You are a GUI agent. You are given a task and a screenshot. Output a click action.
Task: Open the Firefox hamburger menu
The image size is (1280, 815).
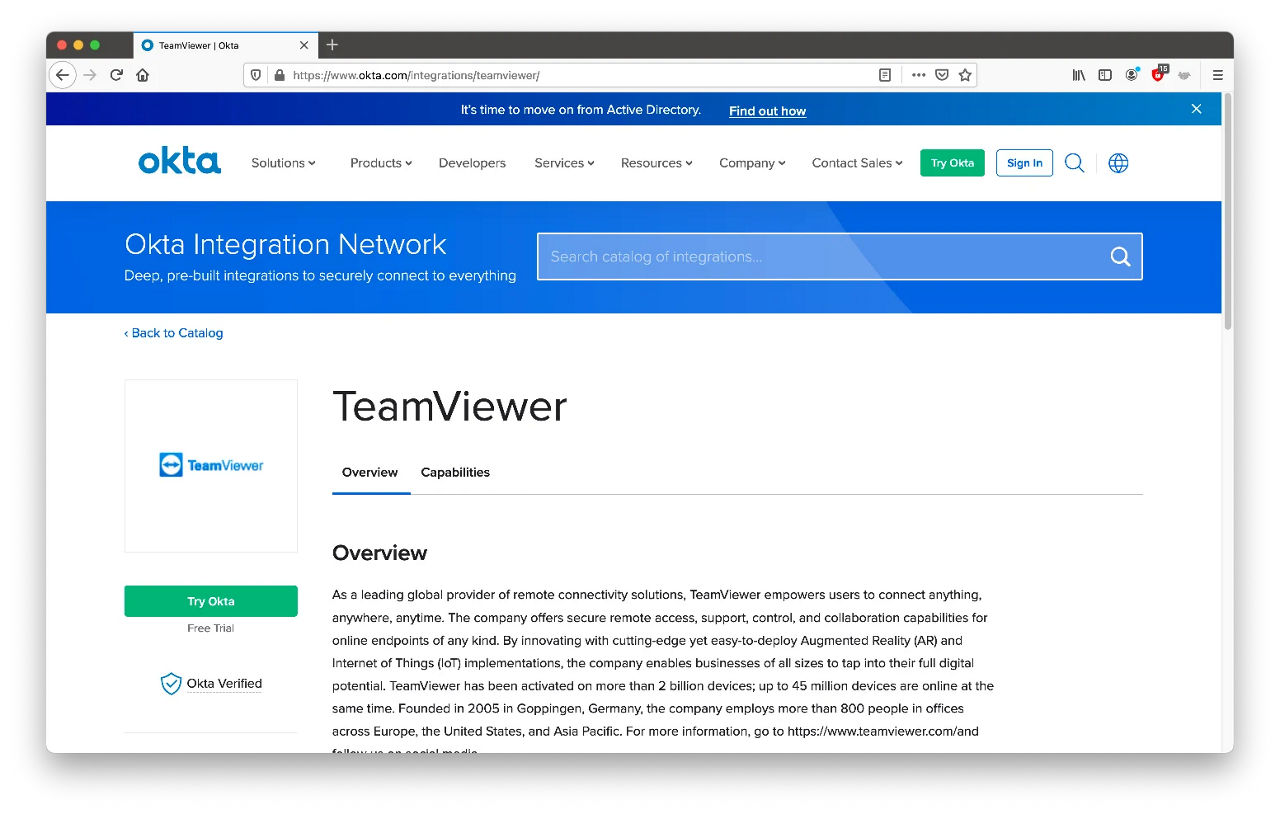point(1218,75)
